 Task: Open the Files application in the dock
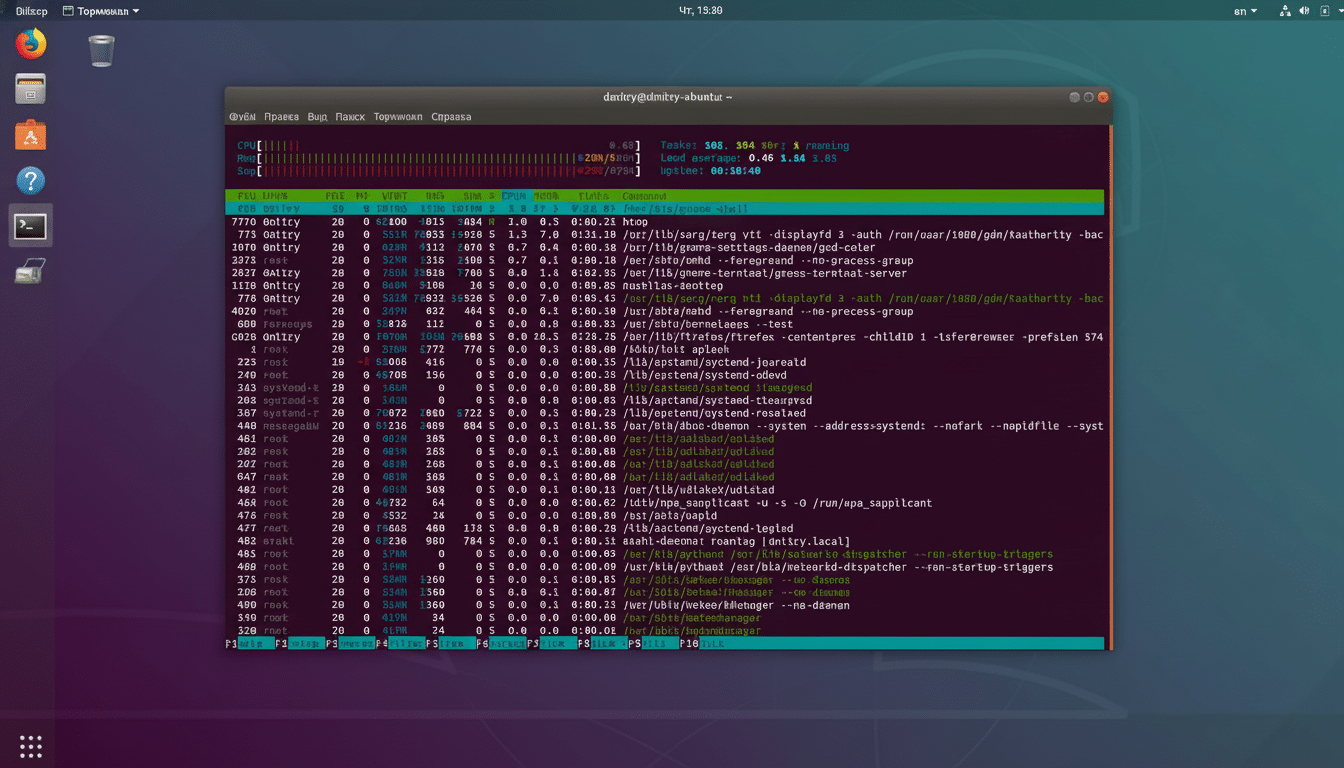pos(30,89)
